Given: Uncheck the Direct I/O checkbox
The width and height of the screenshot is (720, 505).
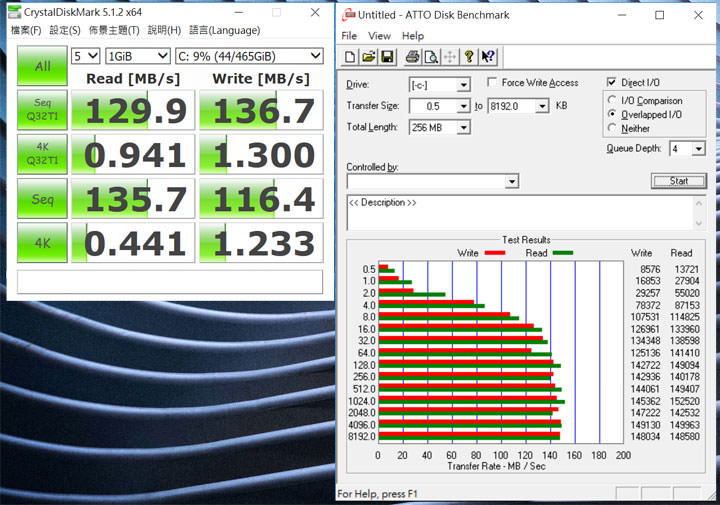Looking at the screenshot, I should [x=612, y=82].
